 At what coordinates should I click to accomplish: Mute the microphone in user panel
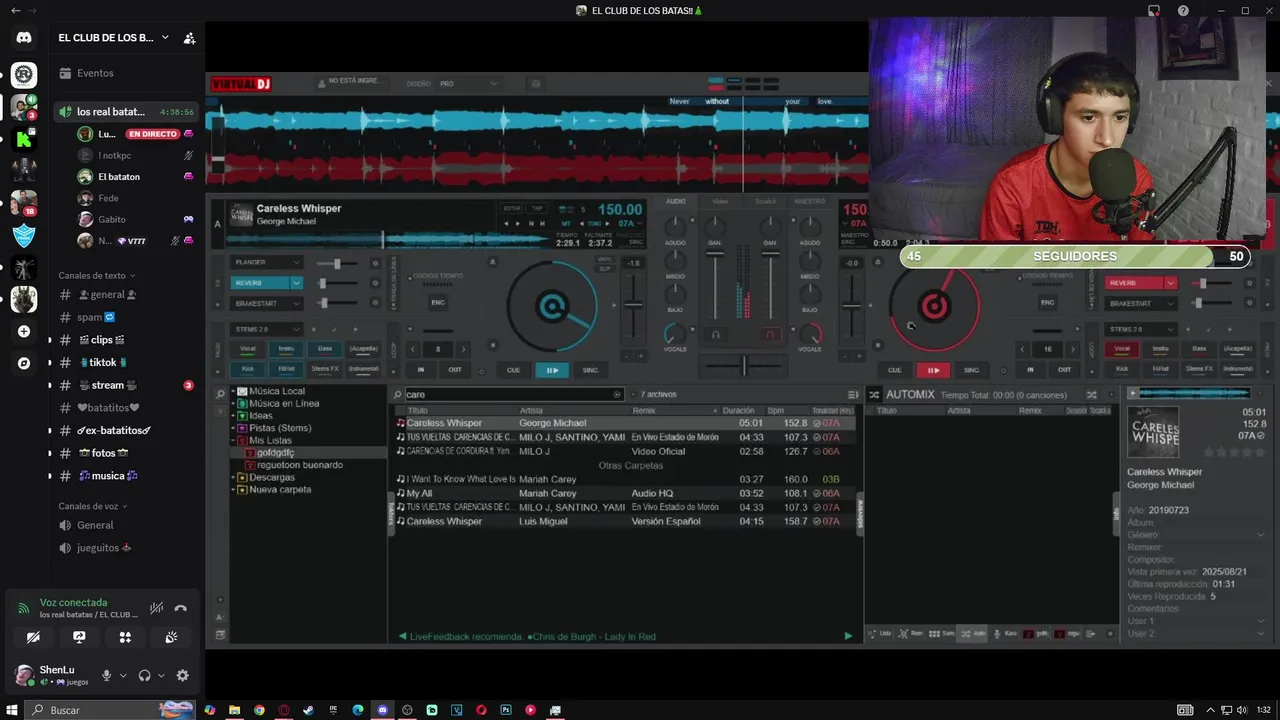pyautogui.click(x=106, y=675)
